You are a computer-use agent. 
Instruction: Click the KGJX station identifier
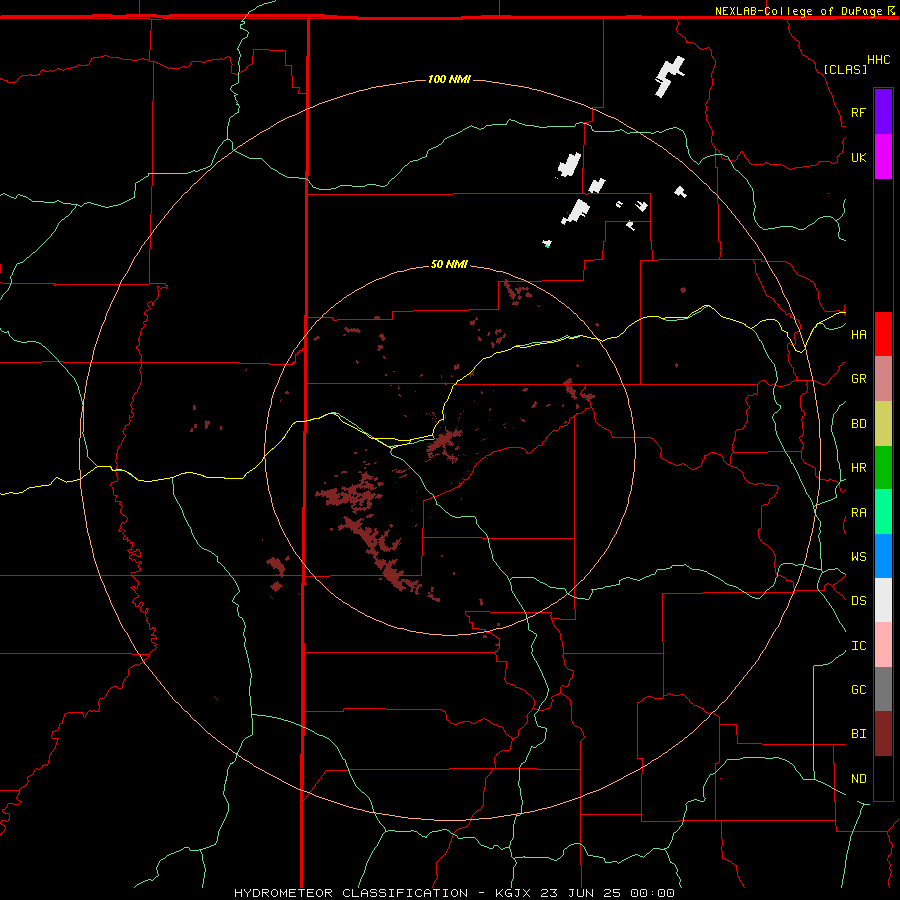click(x=513, y=893)
